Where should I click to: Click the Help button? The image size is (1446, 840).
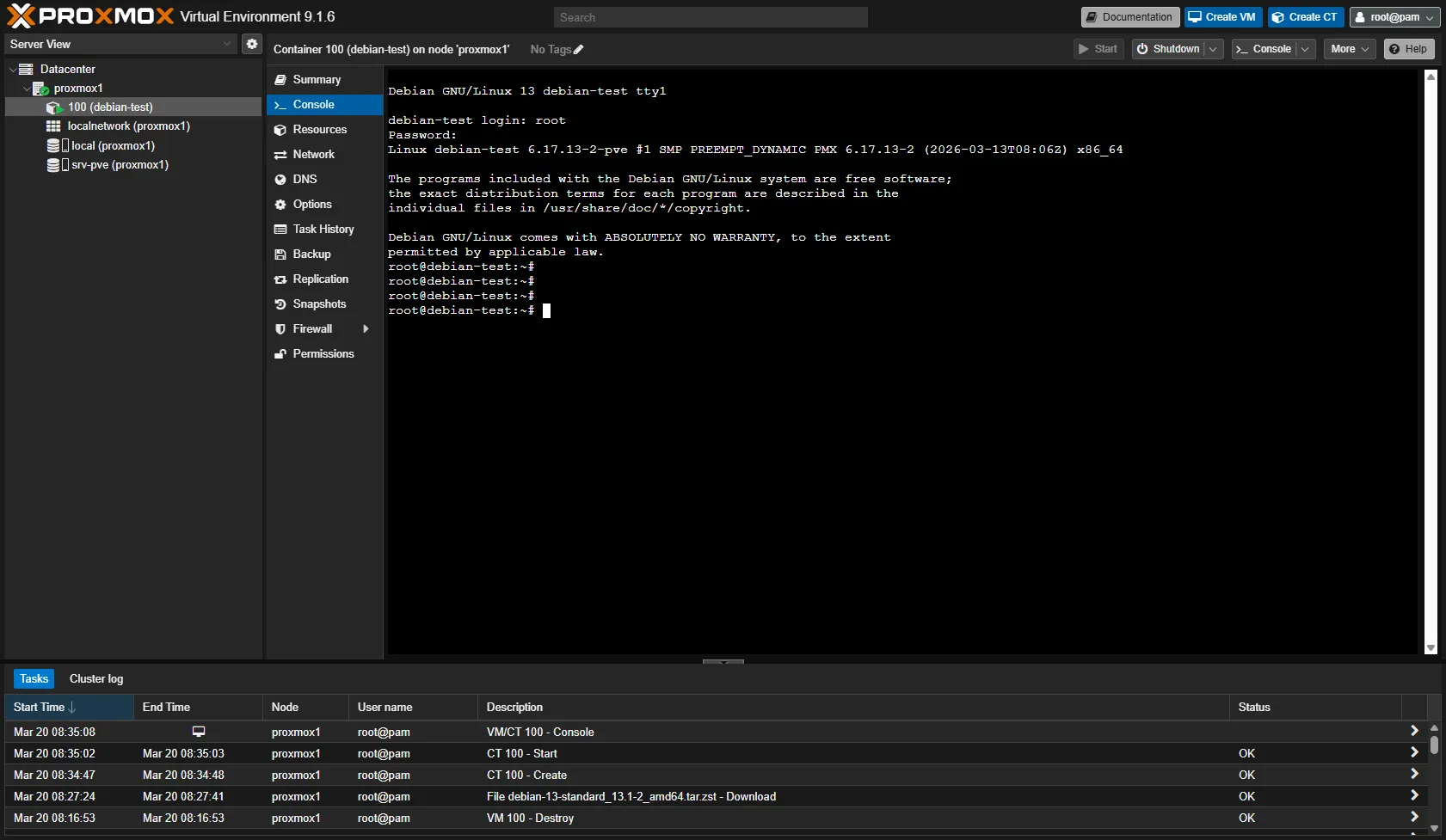tap(1408, 49)
